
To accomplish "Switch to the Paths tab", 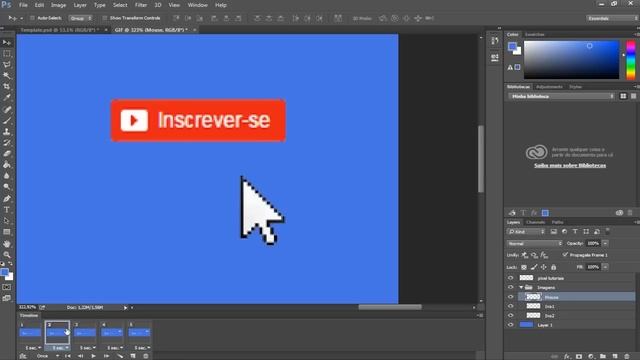I will click(558, 222).
